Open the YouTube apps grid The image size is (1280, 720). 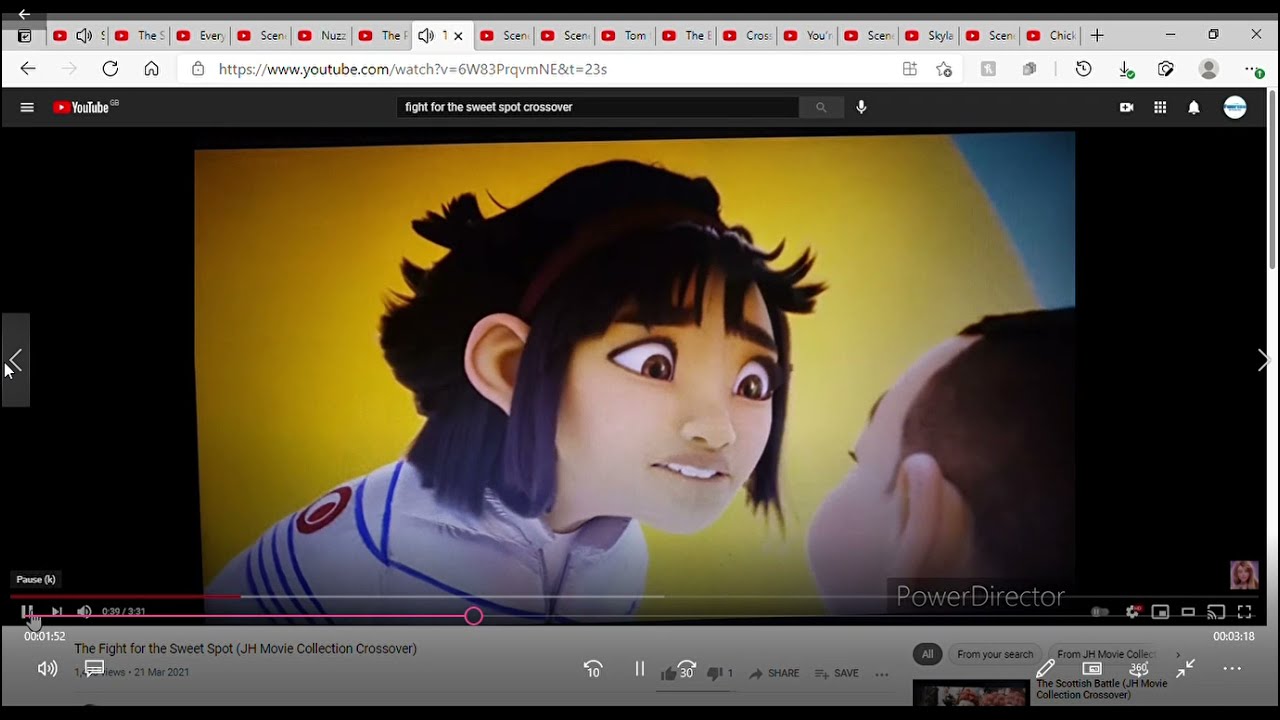point(1160,107)
